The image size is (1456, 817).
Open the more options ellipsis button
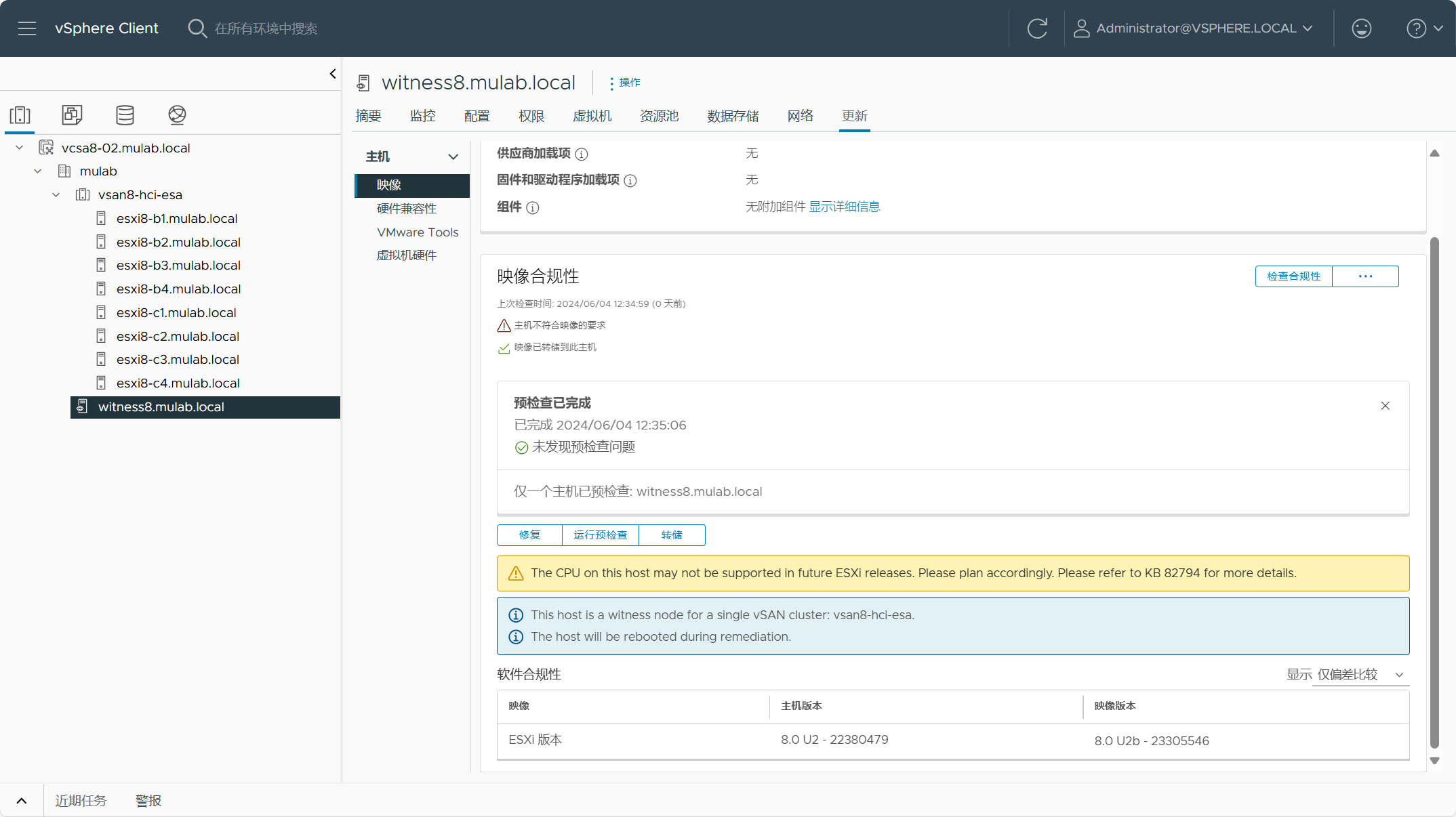point(1365,276)
